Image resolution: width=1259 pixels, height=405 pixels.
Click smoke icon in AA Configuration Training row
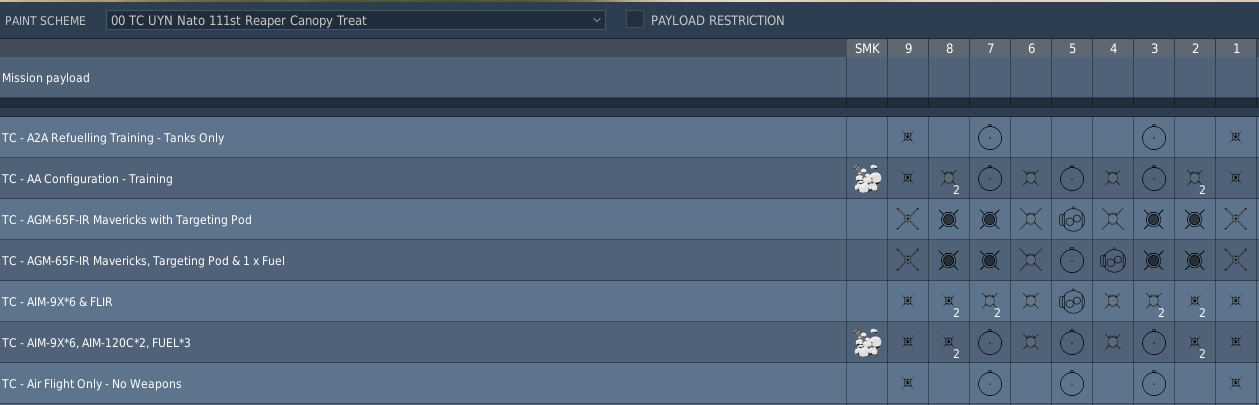[867, 179]
